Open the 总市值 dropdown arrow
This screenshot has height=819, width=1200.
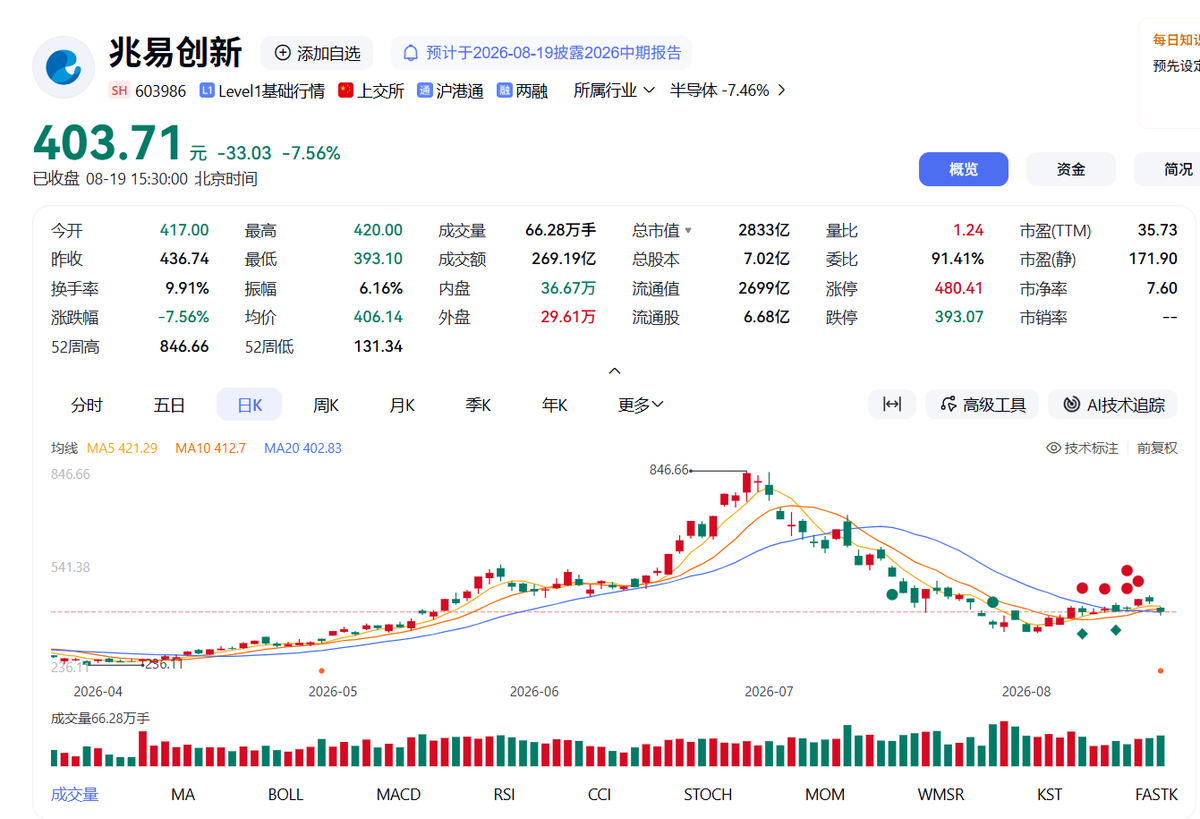pyautogui.click(x=688, y=231)
